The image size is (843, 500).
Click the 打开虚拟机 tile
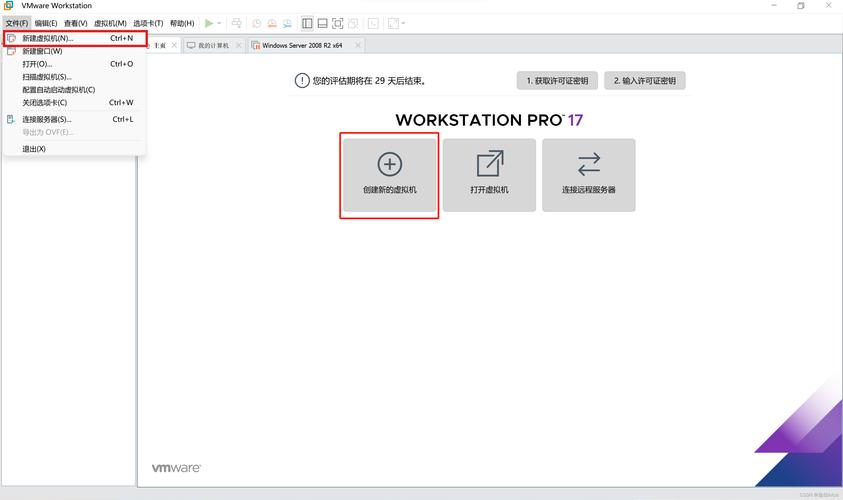(489, 175)
